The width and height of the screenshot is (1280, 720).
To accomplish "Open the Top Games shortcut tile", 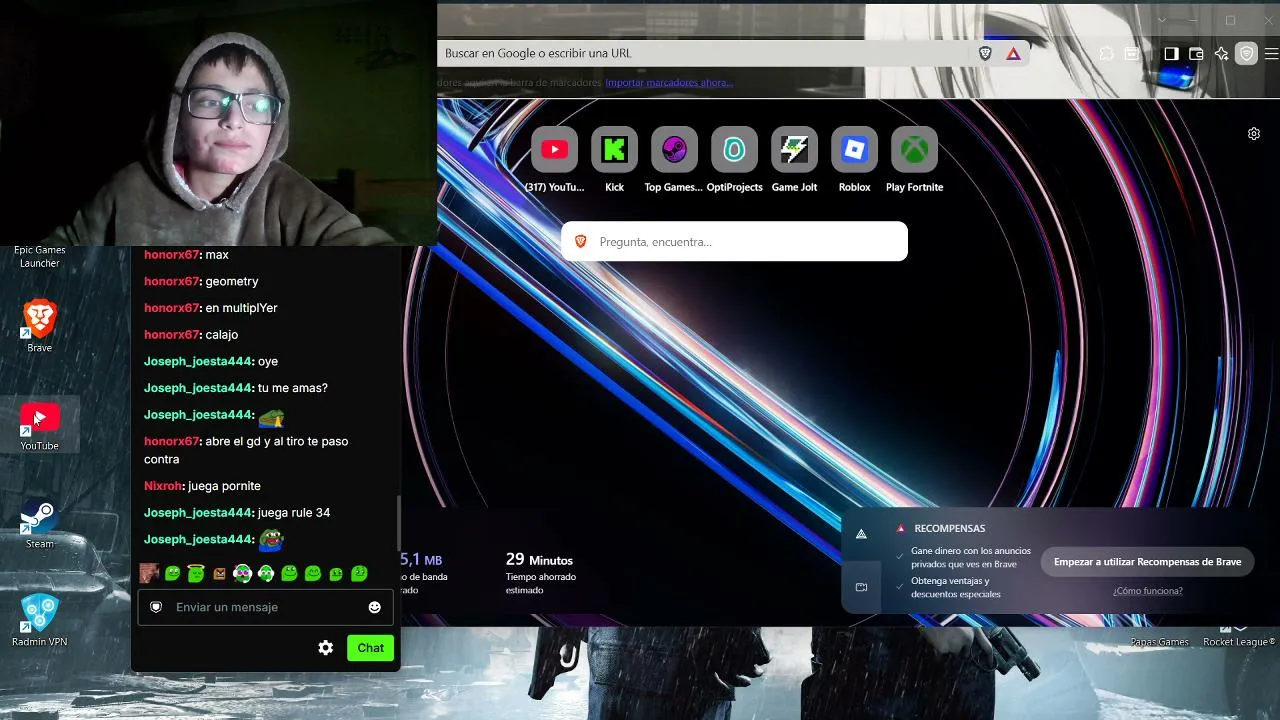I will pos(674,150).
